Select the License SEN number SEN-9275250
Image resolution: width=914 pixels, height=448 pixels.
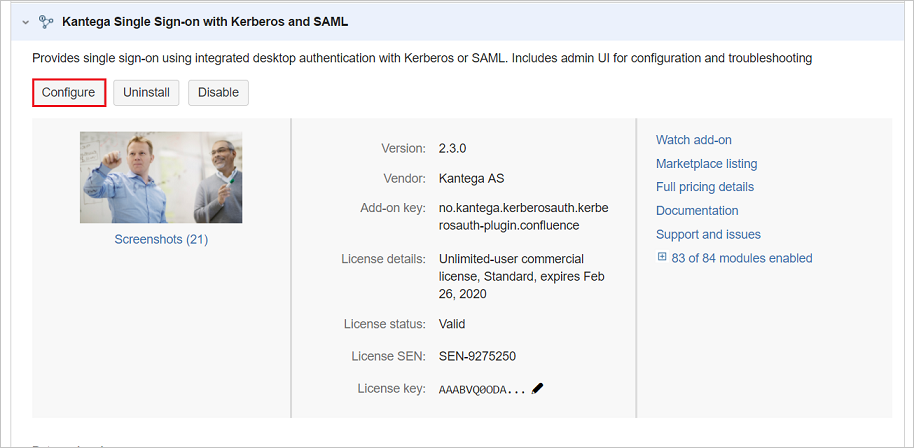477,356
